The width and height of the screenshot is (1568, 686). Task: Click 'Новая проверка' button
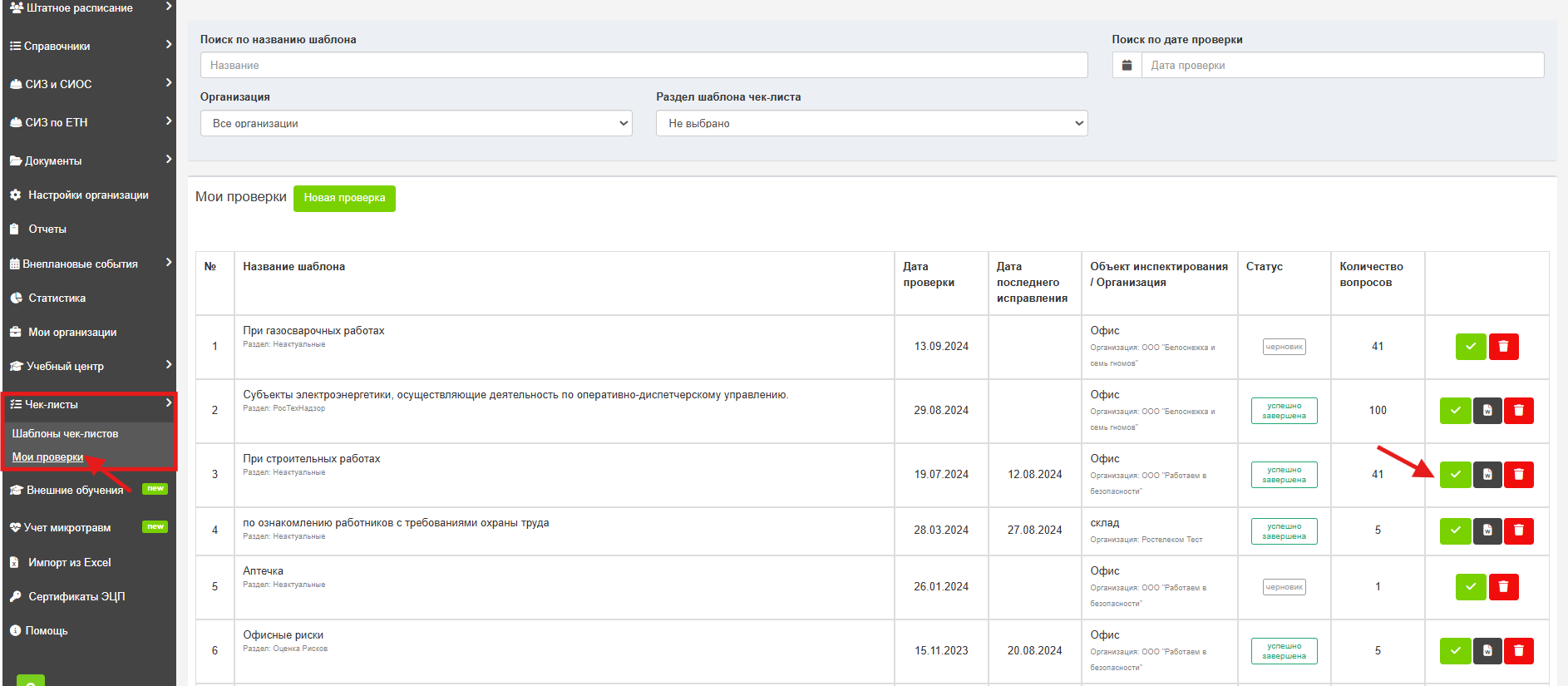(x=344, y=198)
